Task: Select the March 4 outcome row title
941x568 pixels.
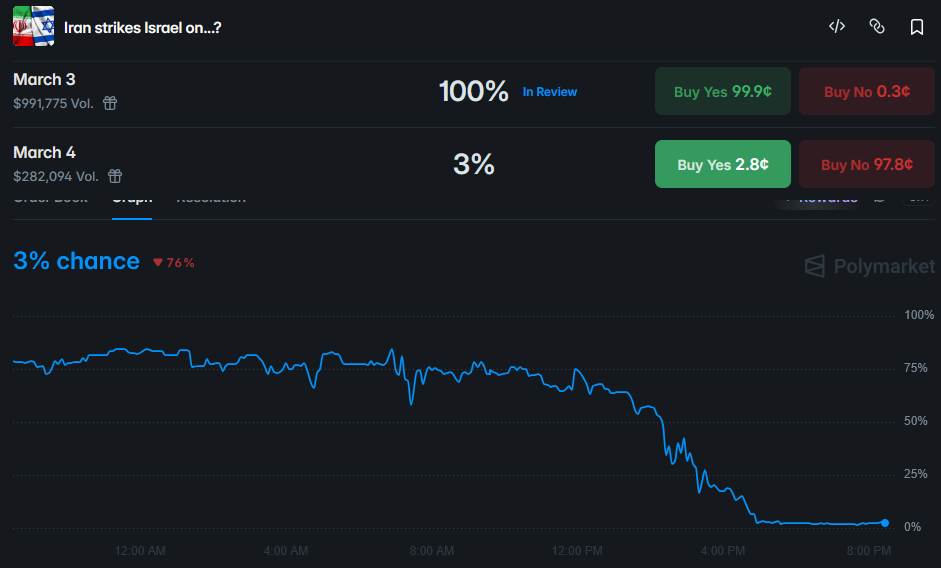Action: [44, 153]
